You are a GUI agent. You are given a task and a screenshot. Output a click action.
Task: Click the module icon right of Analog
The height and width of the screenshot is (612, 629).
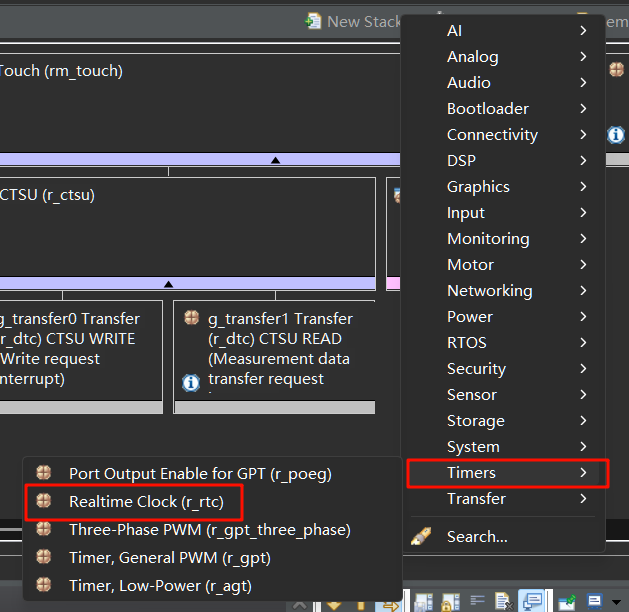617,69
